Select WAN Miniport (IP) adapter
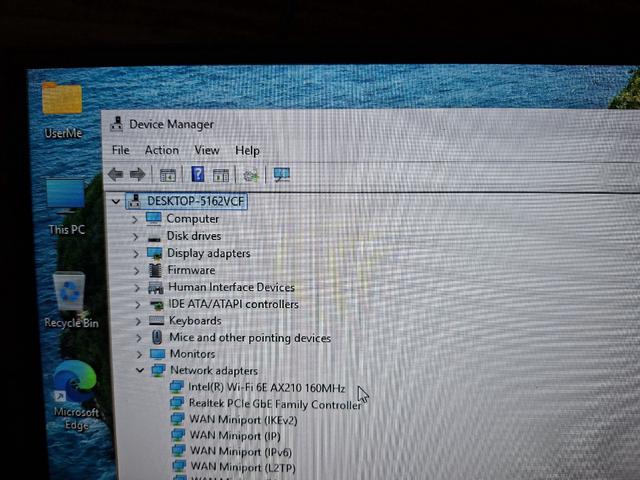The height and width of the screenshot is (480, 640). (235, 436)
